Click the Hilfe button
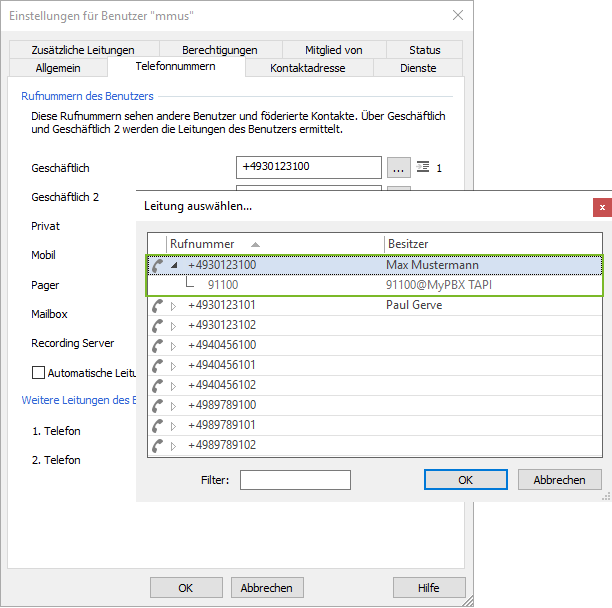This screenshot has width=612, height=608. coord(429,587)
